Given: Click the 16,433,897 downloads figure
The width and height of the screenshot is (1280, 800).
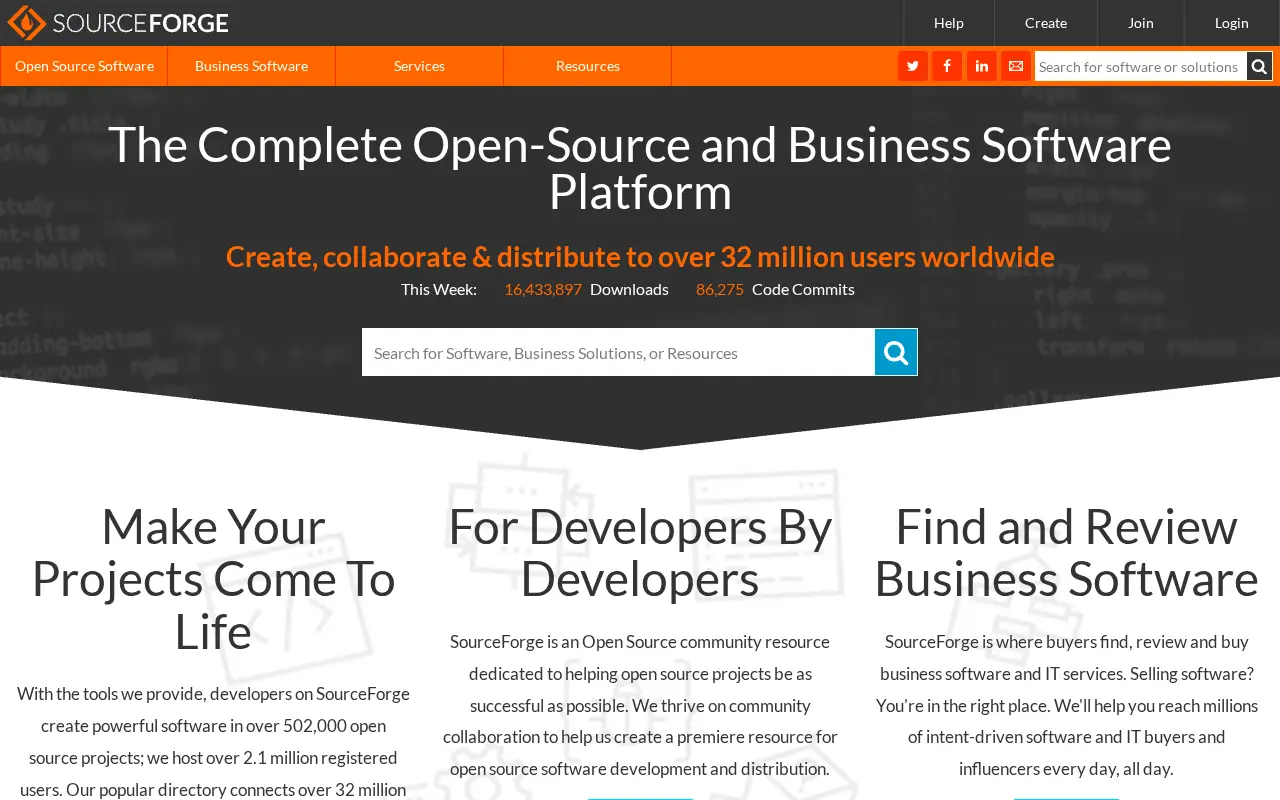Looking at the screenshot, I should [x=543, y=289].
